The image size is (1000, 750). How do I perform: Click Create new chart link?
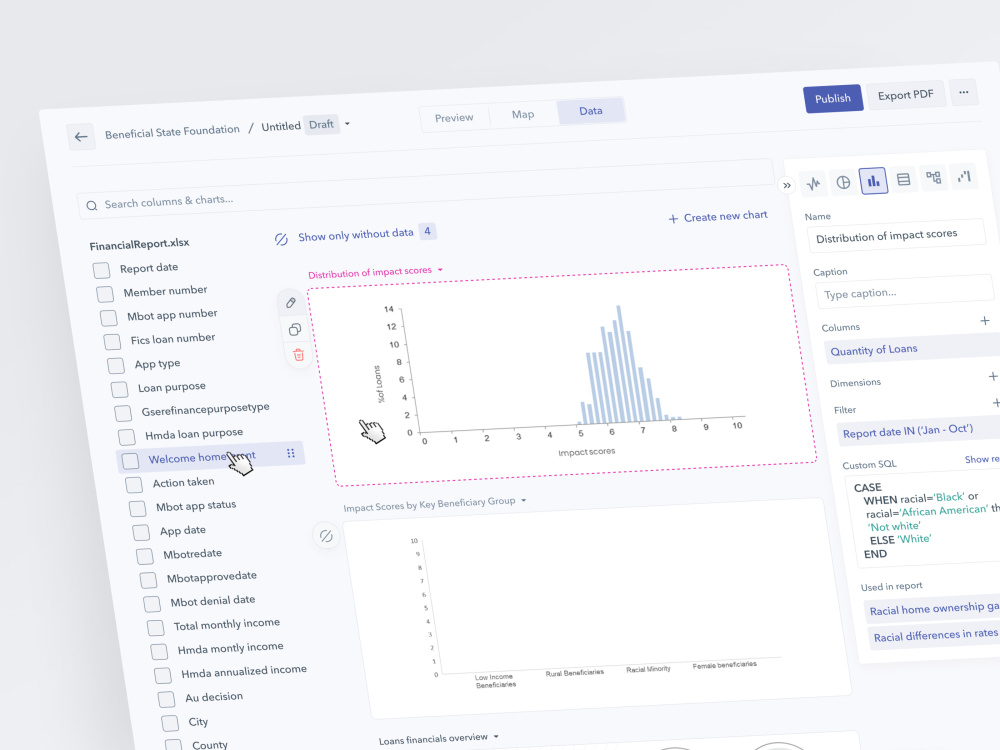[x=717, y=217]
